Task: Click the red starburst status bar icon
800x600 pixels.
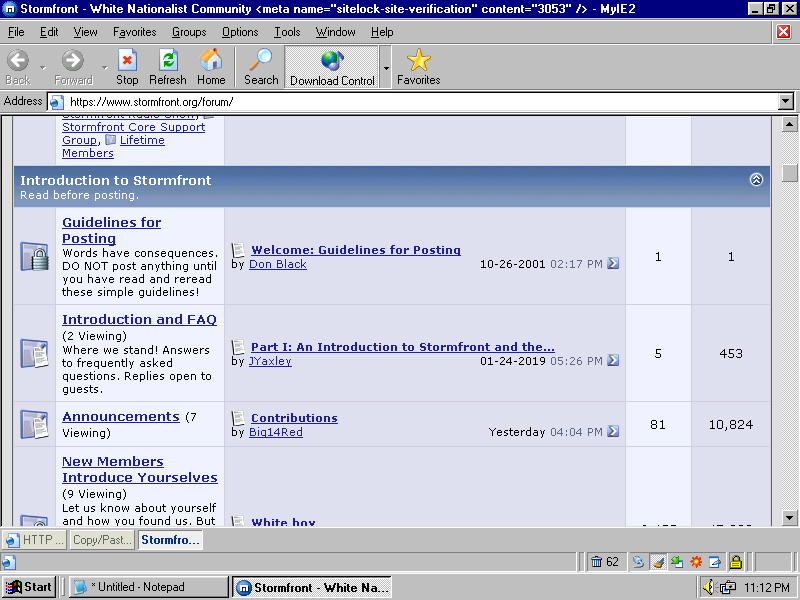Action: (x=696, y=562)
